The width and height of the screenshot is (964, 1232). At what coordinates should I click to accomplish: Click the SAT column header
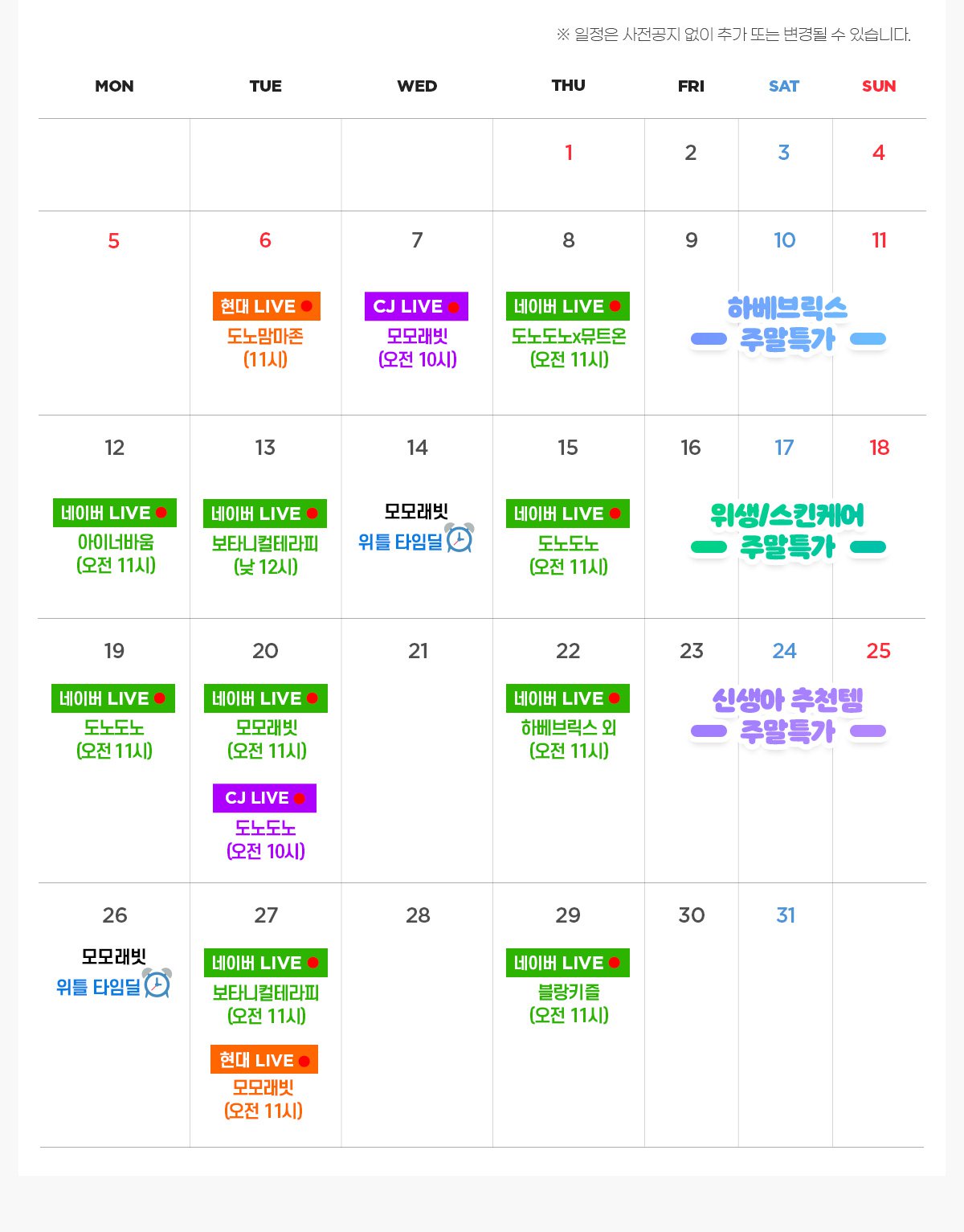pos(784,86)
